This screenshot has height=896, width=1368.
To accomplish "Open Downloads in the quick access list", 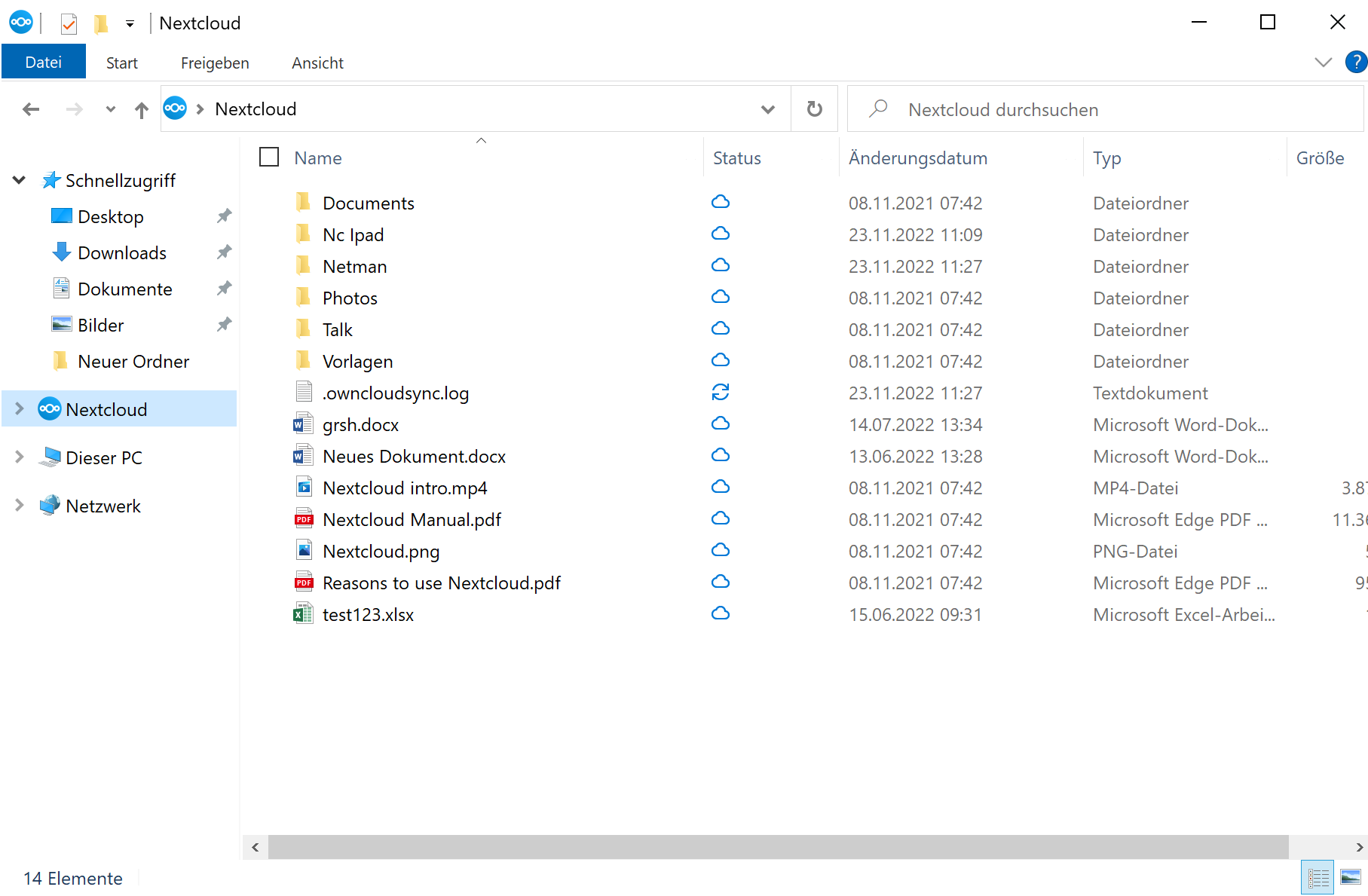I will point(122,253).
